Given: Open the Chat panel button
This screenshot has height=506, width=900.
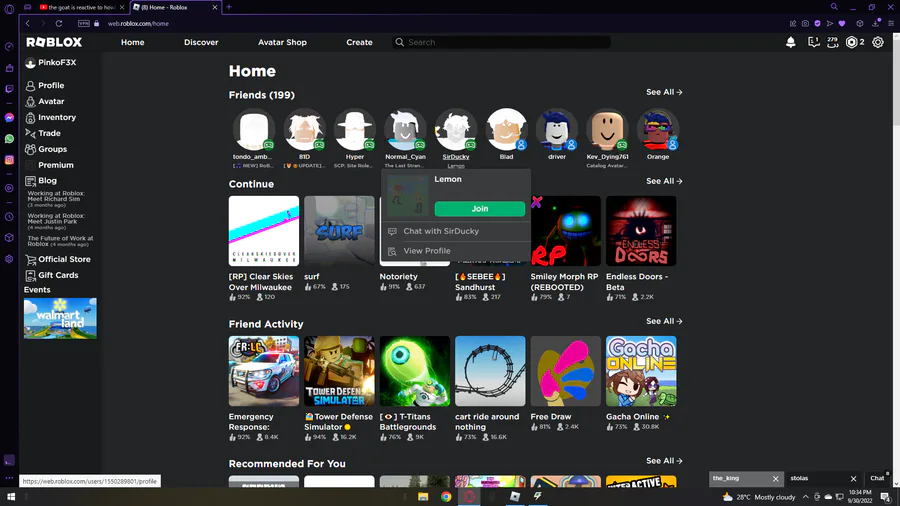Looking at the screenshot, I should [878, 478].
